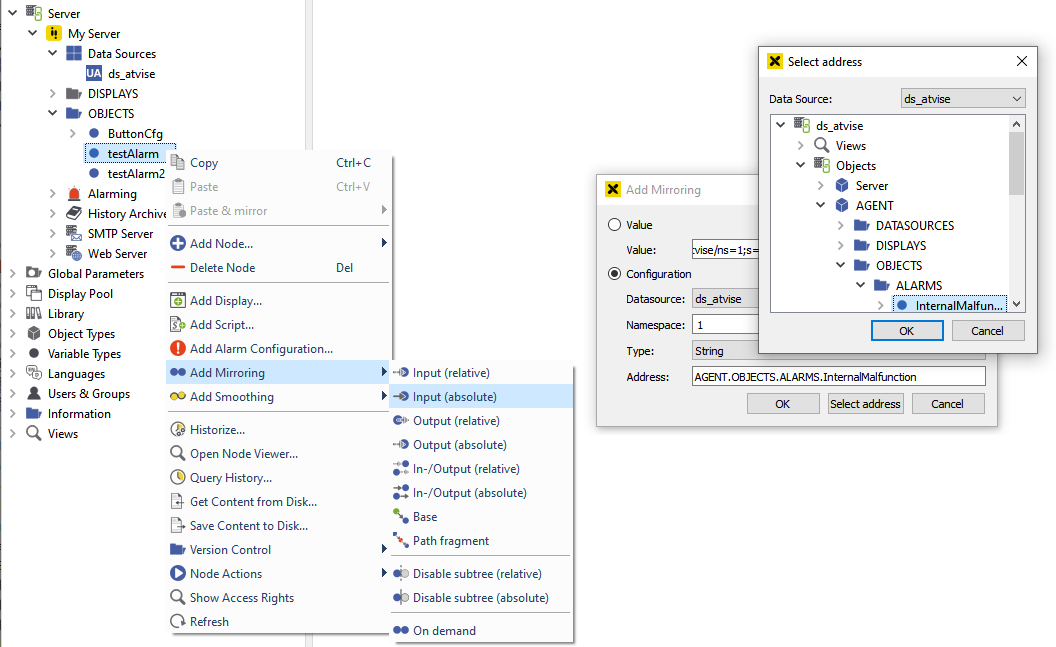Click the Add Alarm Configuration alarm icon
The width and height of the screenshot is (1056, 647).
(x=180, y=348)
